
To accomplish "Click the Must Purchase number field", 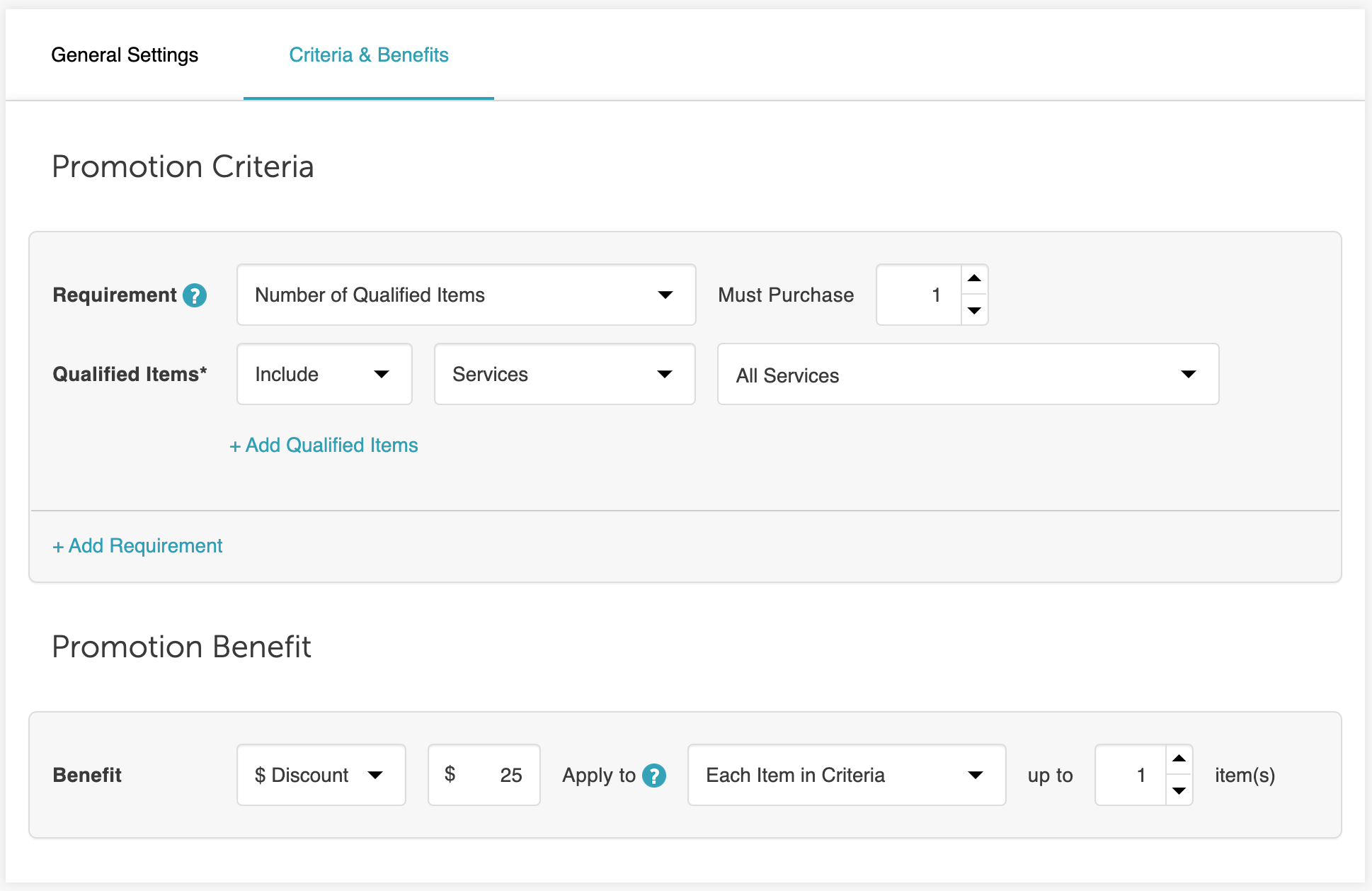I will pyautogui.click(x=919, y=295).
